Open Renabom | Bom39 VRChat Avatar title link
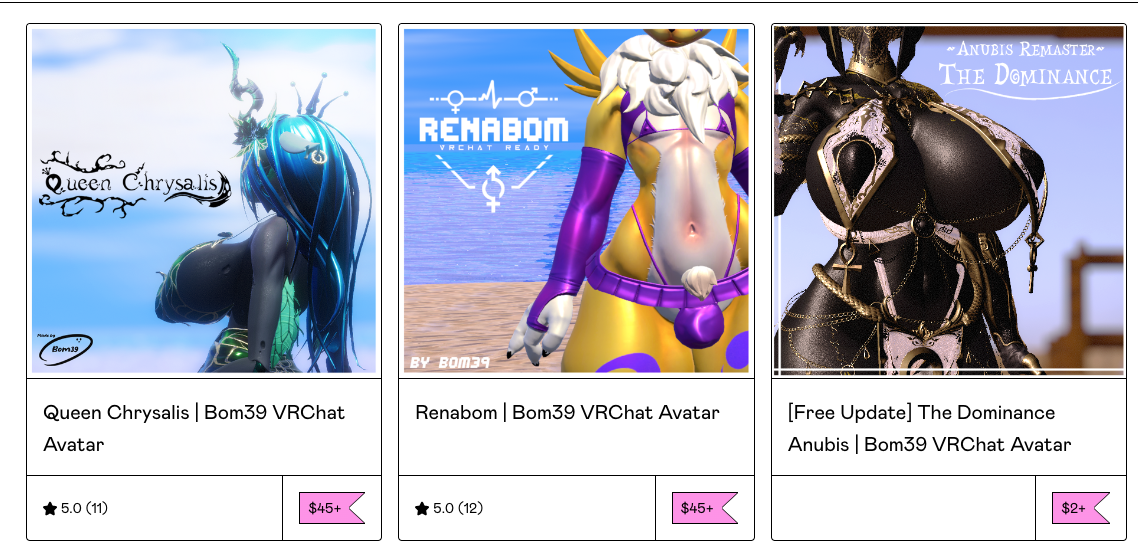This screenshot has width=1138, height=552. 567,413
